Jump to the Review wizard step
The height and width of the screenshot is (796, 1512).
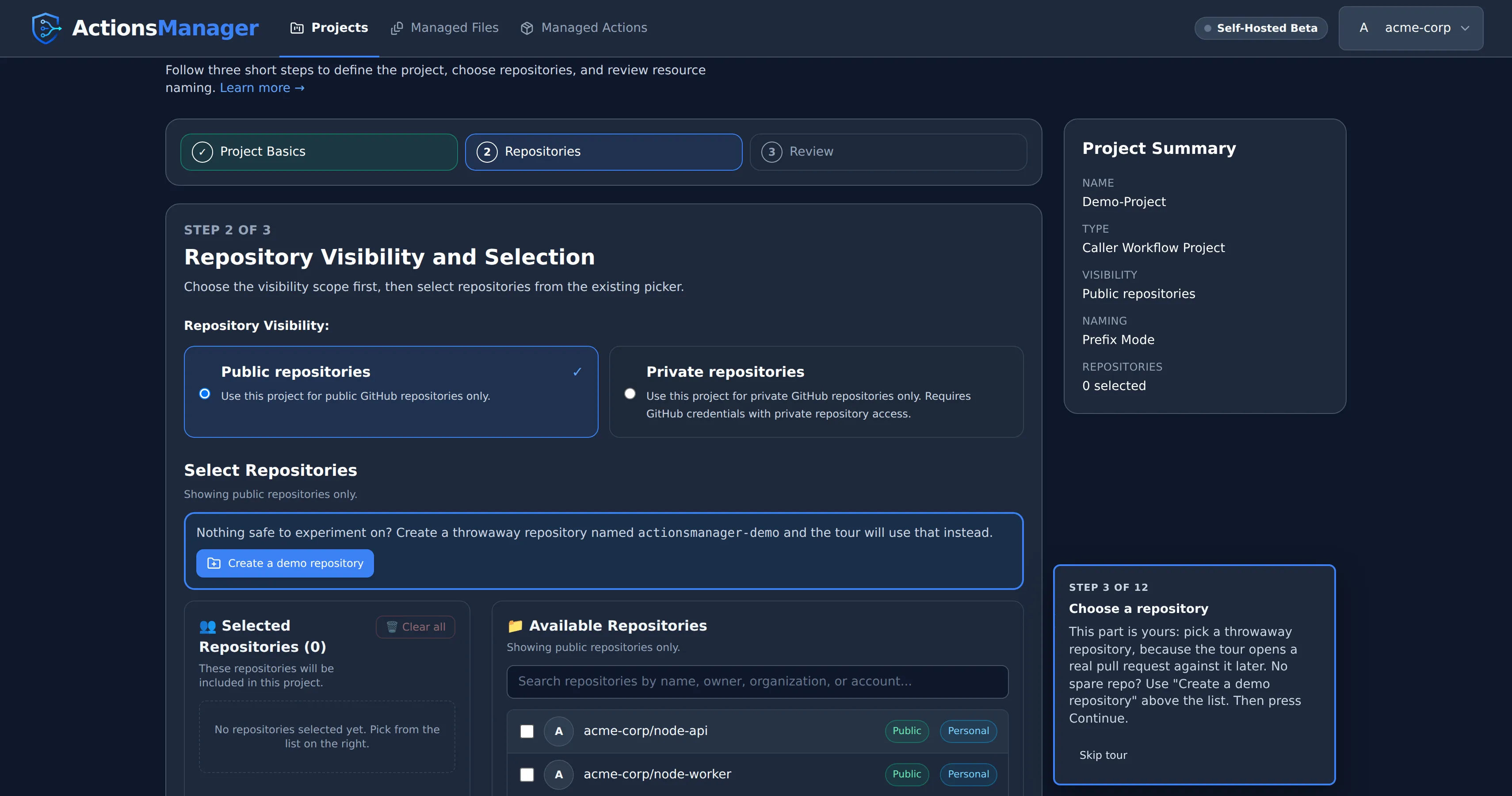888,152
